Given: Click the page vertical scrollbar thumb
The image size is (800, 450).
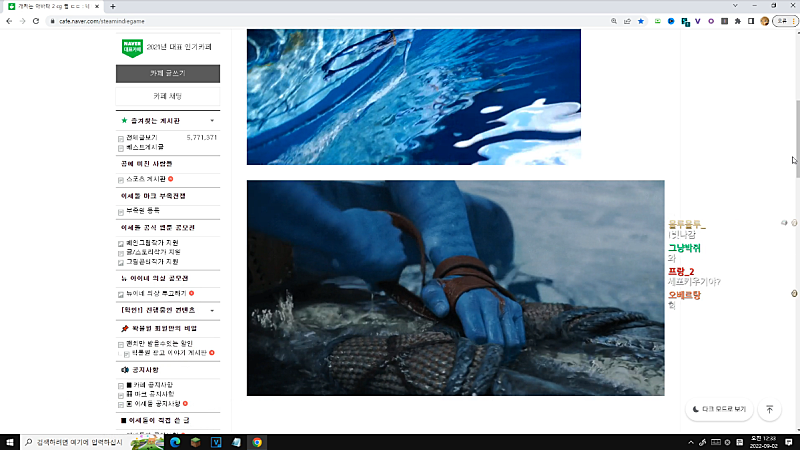Looking at the screenshot, I should [797, 139].
